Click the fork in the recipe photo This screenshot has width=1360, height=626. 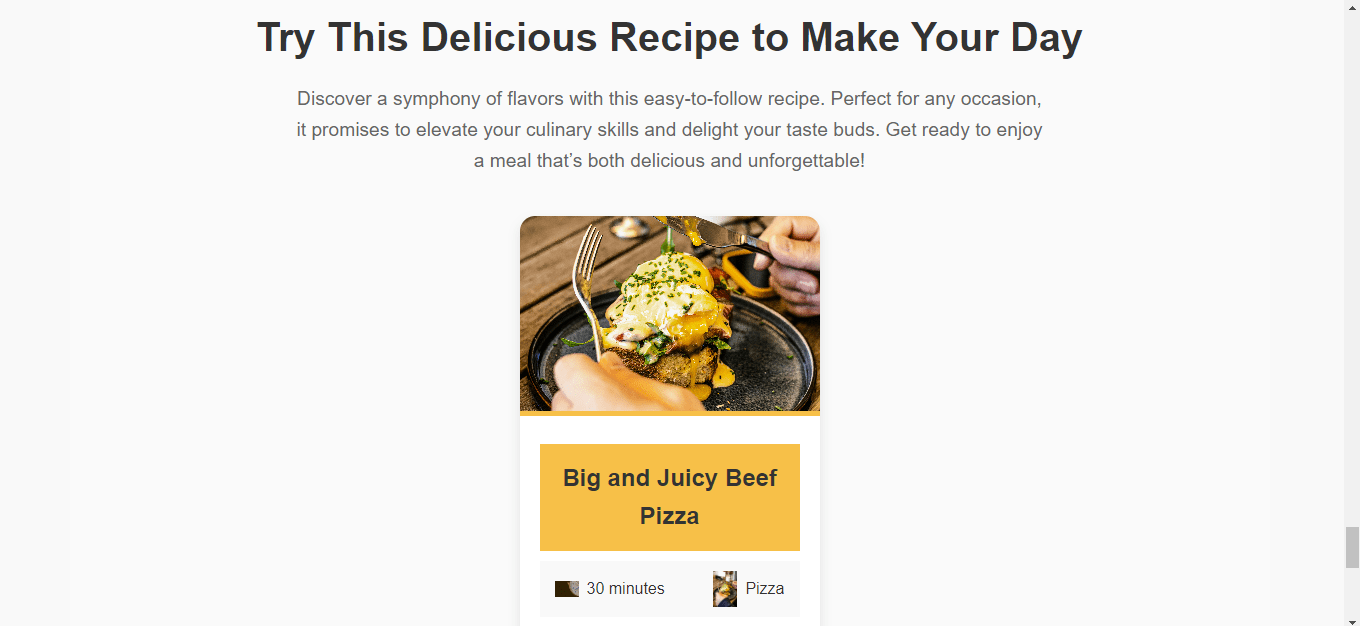(590, 290)
